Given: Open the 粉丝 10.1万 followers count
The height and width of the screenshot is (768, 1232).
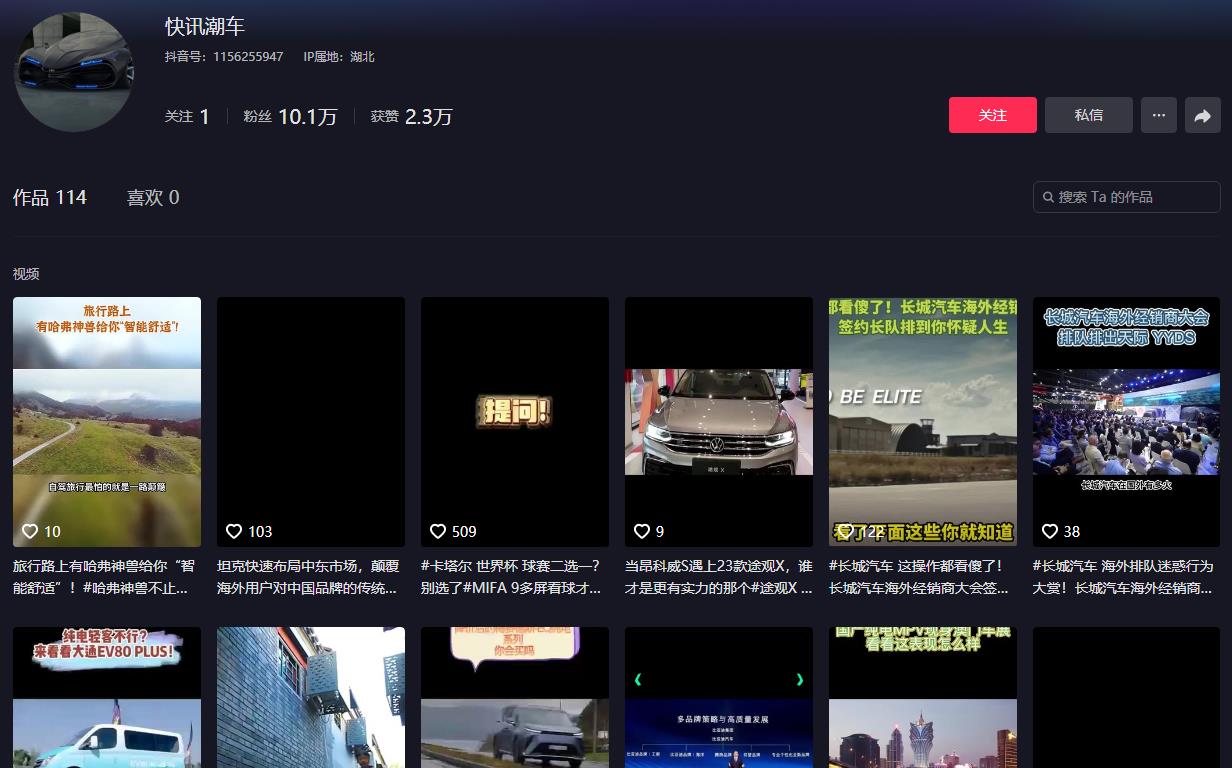Looking at the screenshot, I should pos(290,116).
